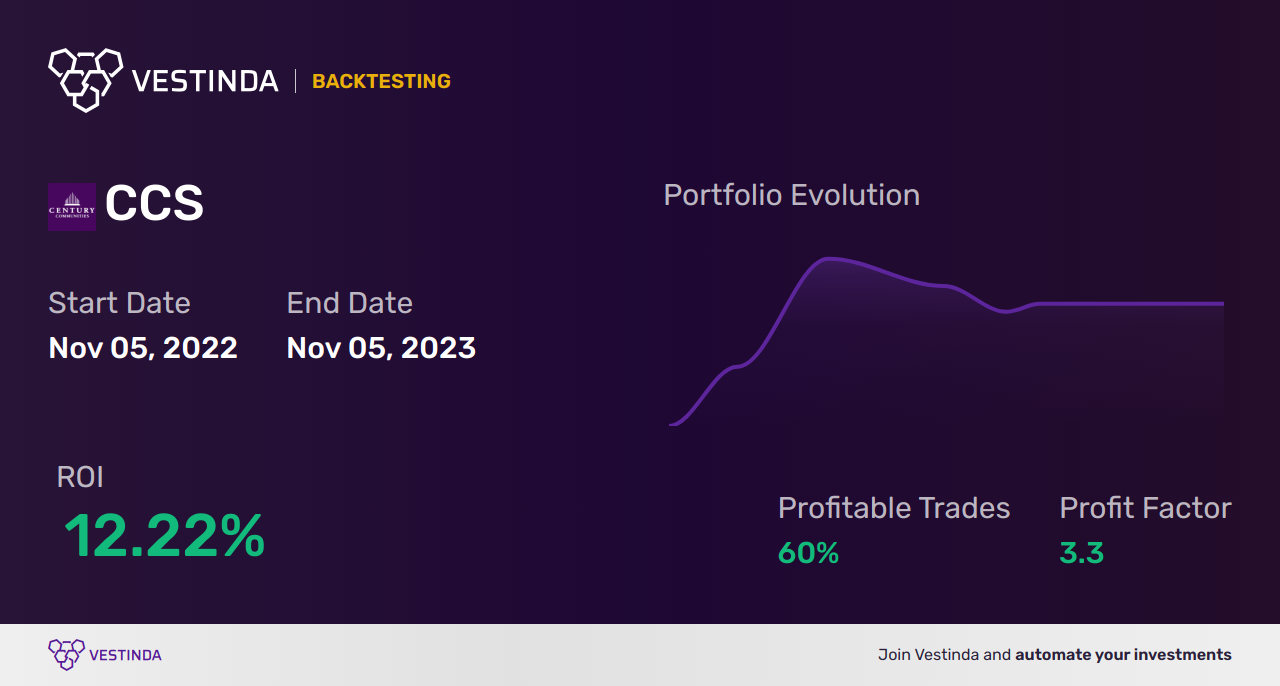Screen dimensions: 1280x686
Task: Select the VESTINDA wordmark in the header
Action: pyautogui.click(x=205, y=81)
